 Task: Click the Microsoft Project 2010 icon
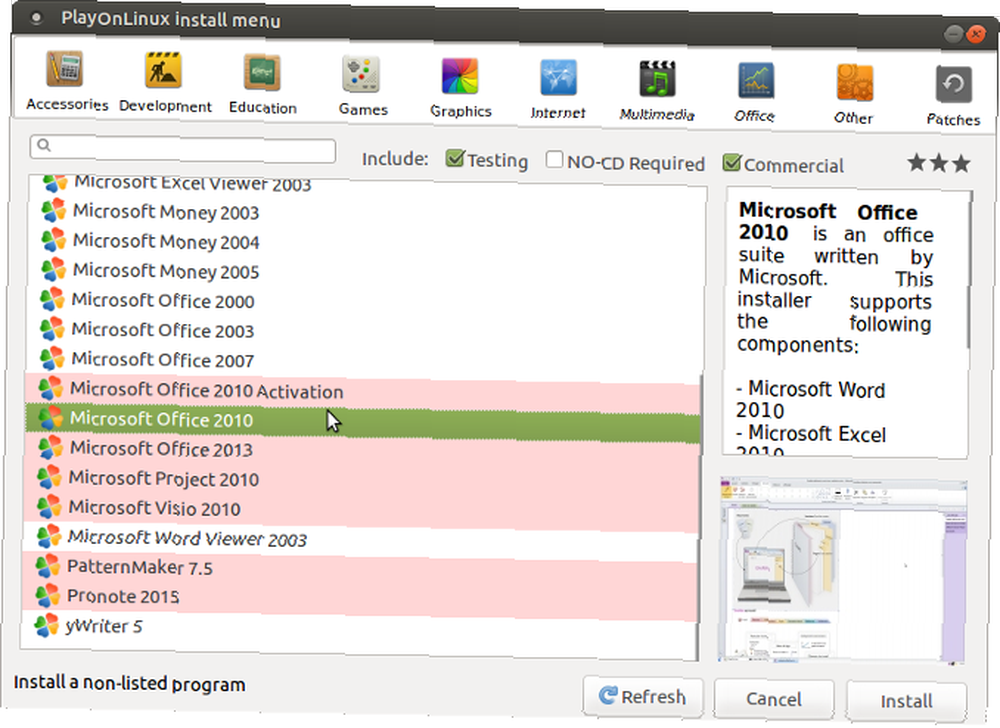(50, 477)
